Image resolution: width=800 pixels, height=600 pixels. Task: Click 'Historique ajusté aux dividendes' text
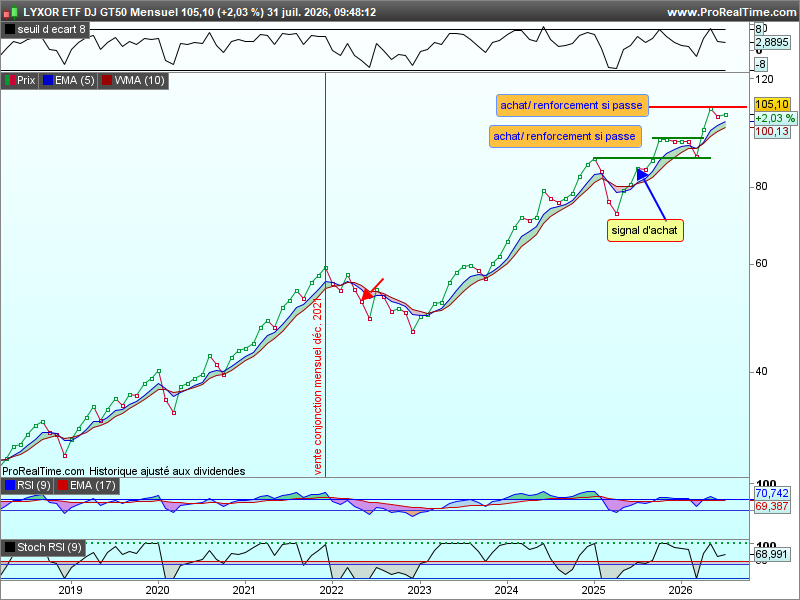(167, 471)
